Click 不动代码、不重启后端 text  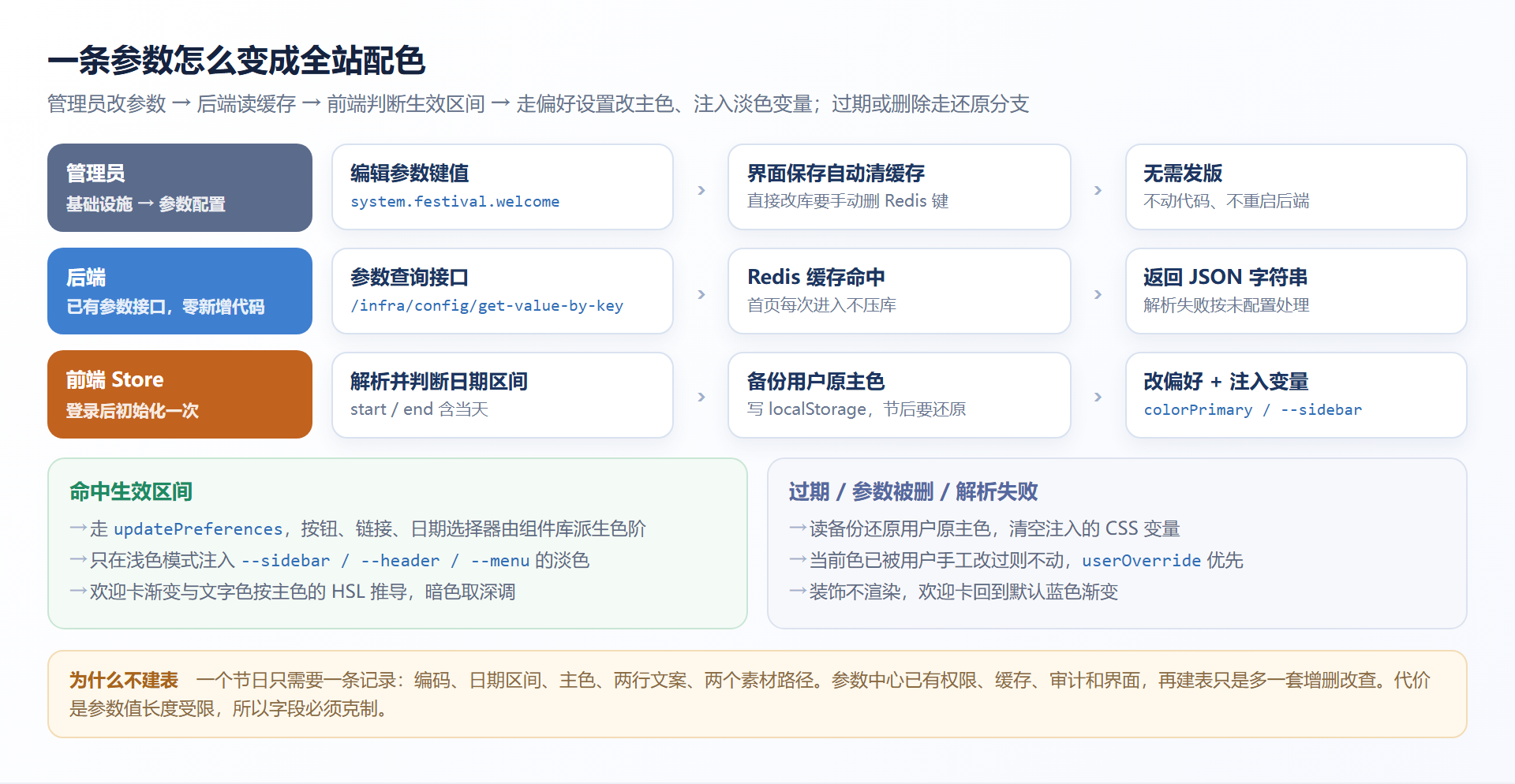pyautogui.click(x=1226, y=201)
